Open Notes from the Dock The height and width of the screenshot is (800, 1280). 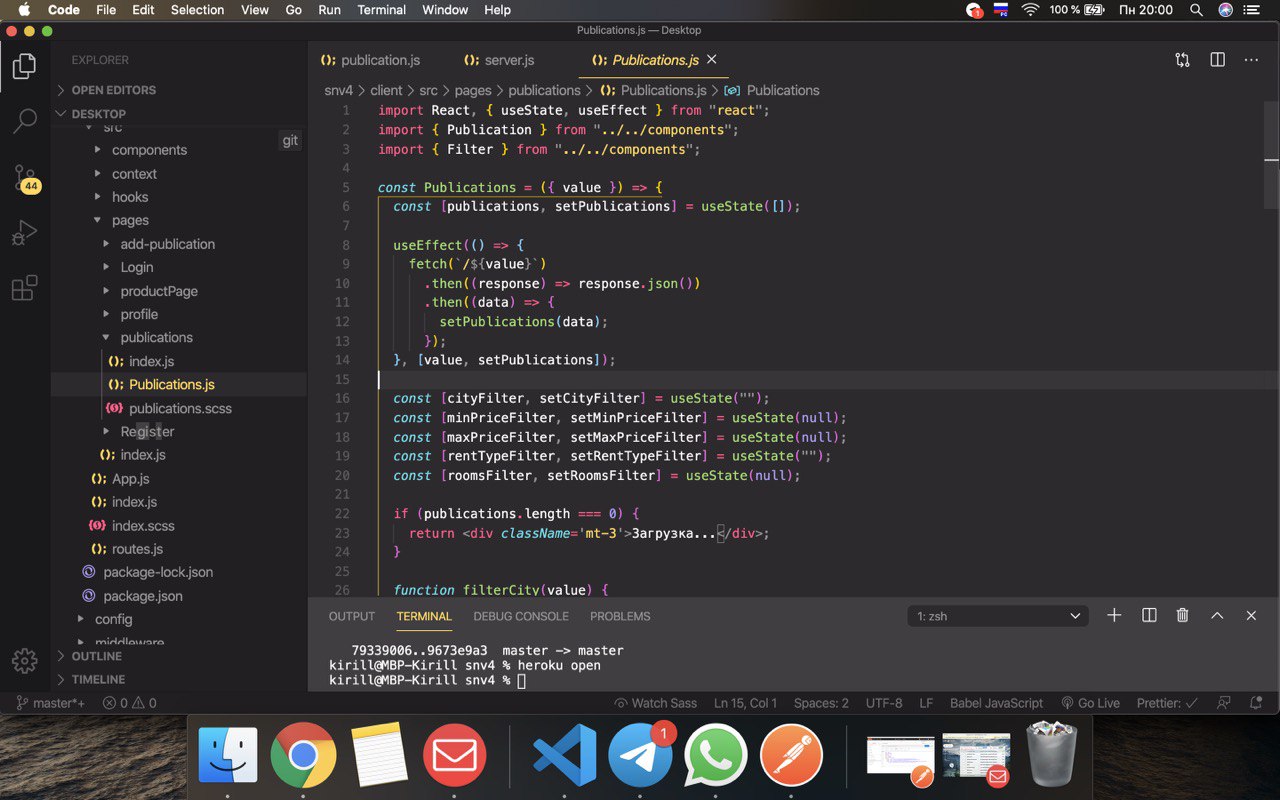(379, 755)
